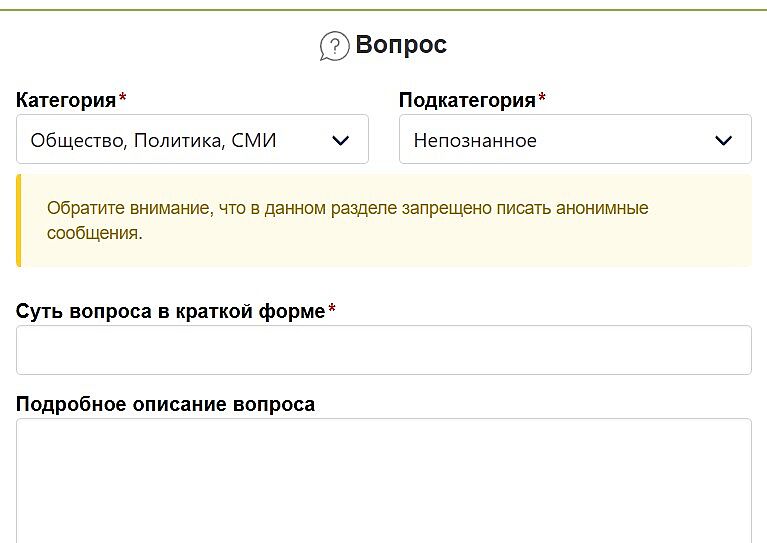Image resolution: width=767 pixels, height=543 pixels.
Task: Click the red asterisk beside Подкатегория
Action: (542, 99)
